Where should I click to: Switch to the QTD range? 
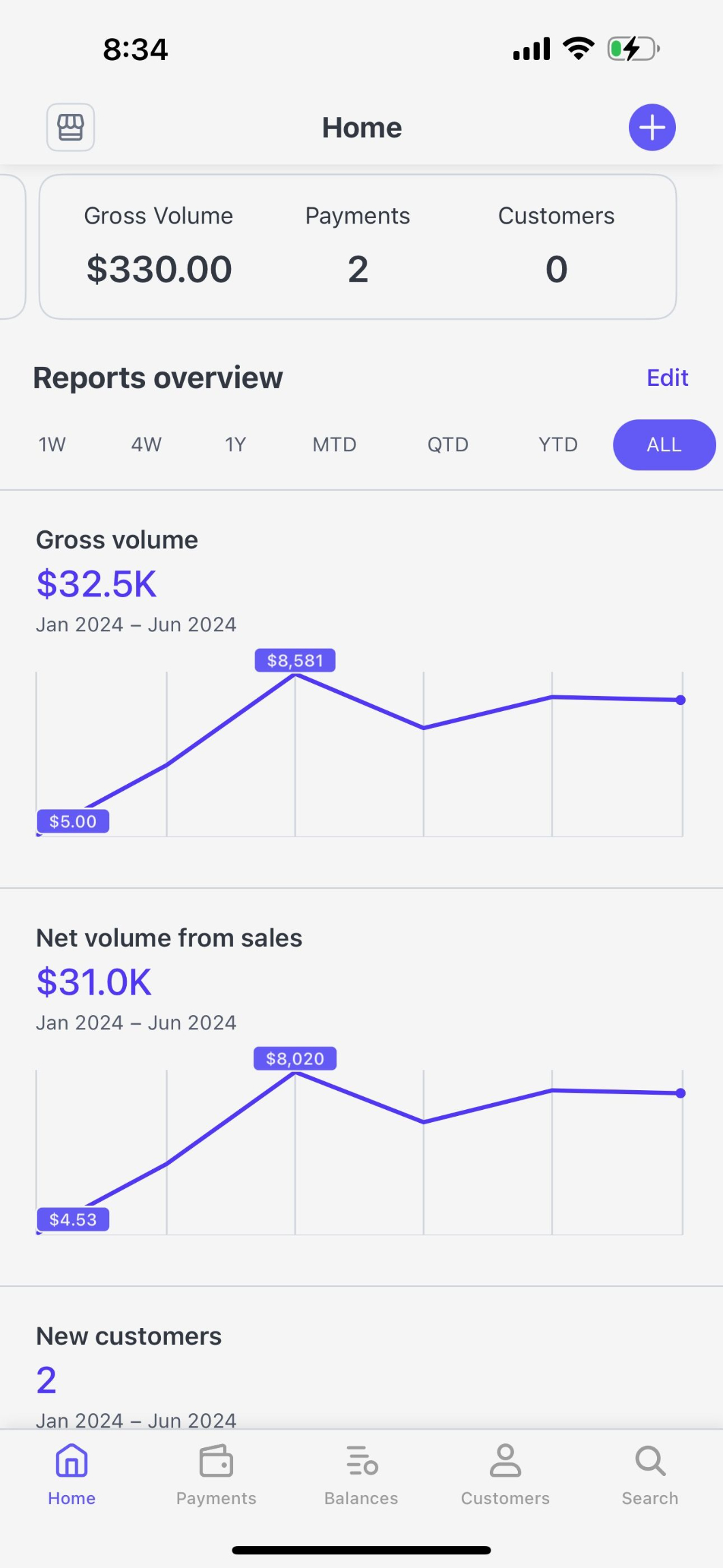448,444
